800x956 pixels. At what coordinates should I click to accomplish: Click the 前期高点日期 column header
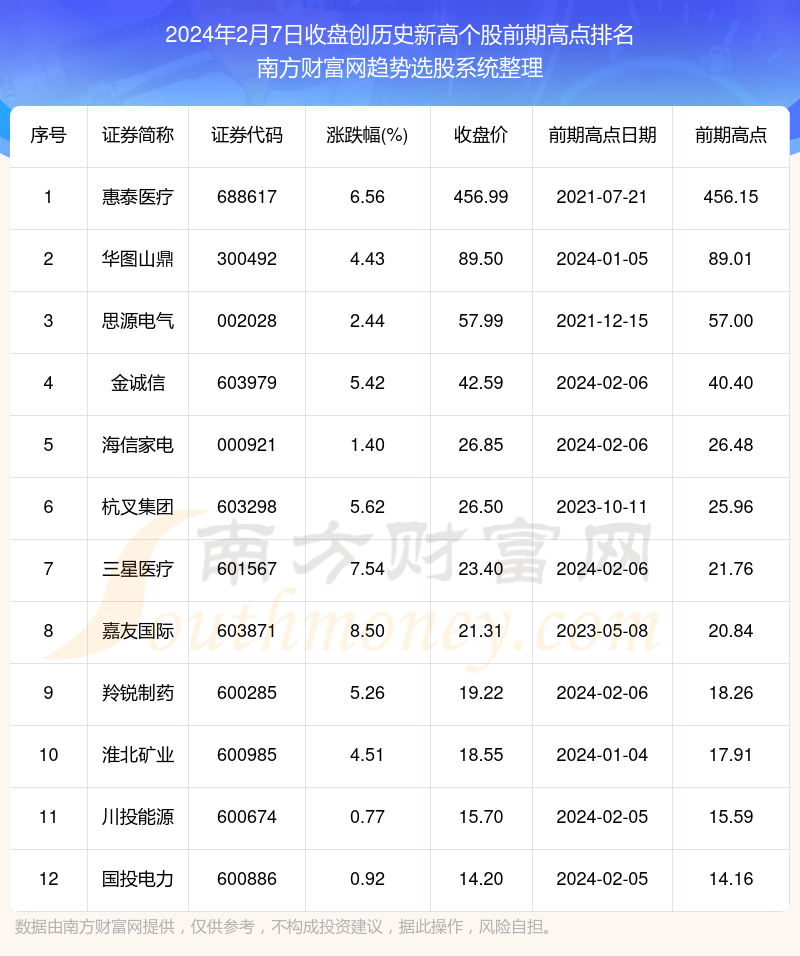coord(602,135)
